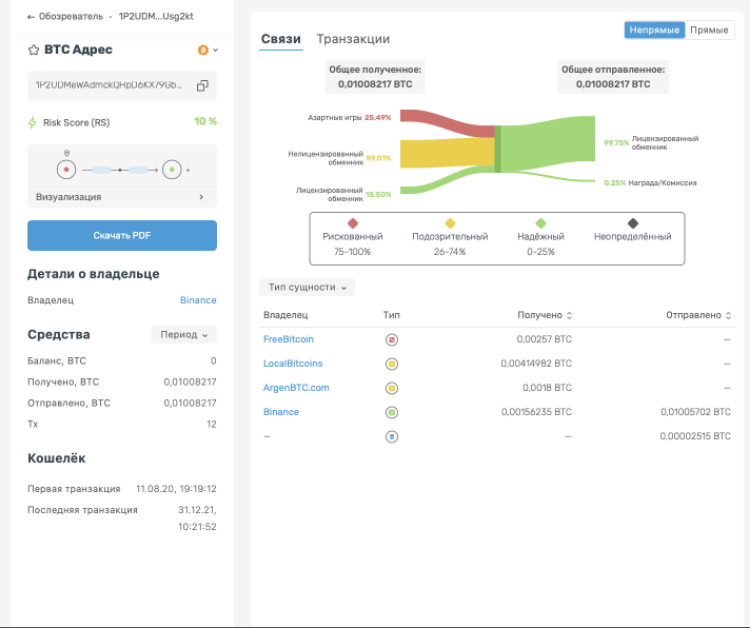
Task: Click the Tx count 12
Action: (211, 424)
